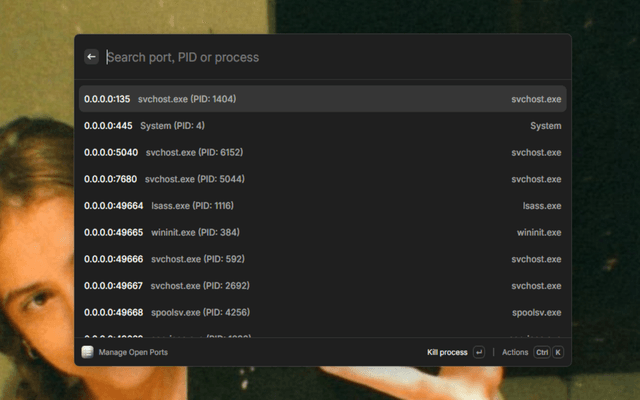The height and width of the screenshot is (400, 640).
Task: Click the Manage Open Ports label
Action: pos(134,352)
